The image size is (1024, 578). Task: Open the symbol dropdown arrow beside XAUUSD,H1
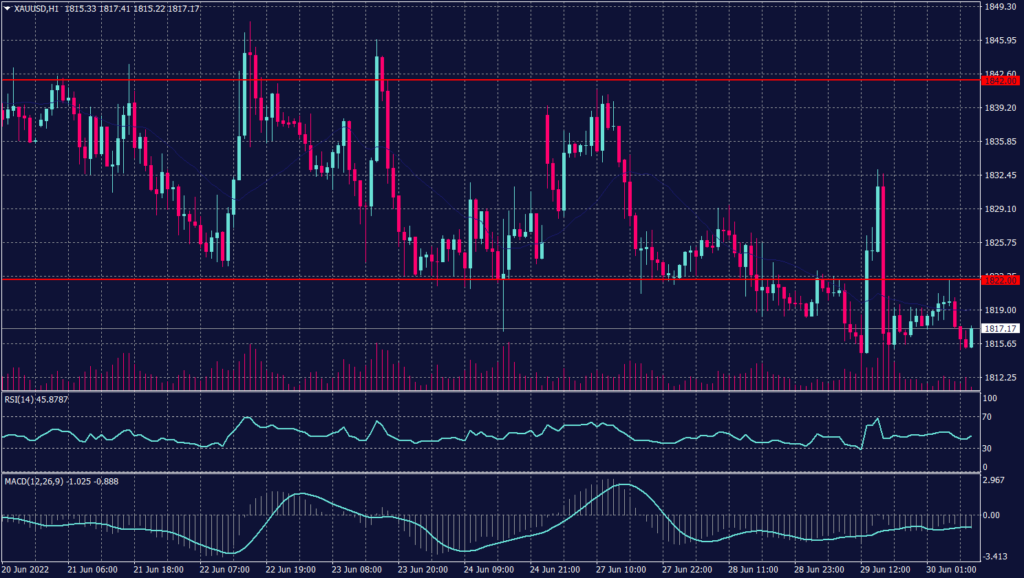[x=7, y=8]
